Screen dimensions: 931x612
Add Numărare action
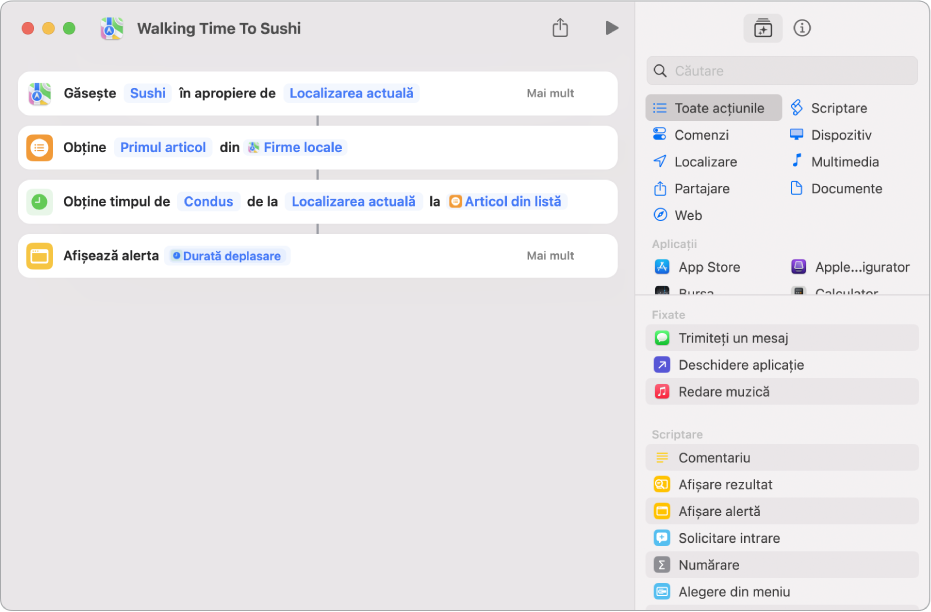coord(782,565)
